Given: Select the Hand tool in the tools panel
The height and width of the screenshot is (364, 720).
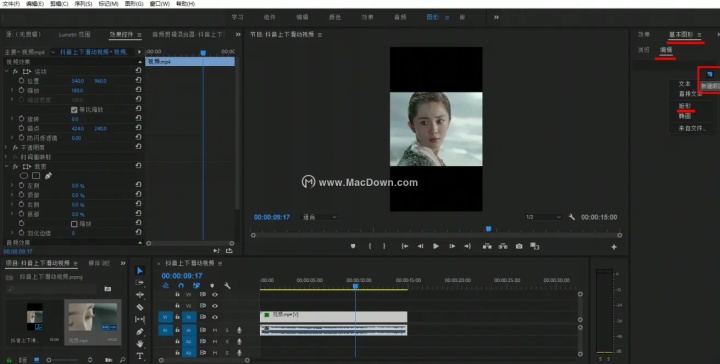Looking at the screenshot, I should coord(140,343).
